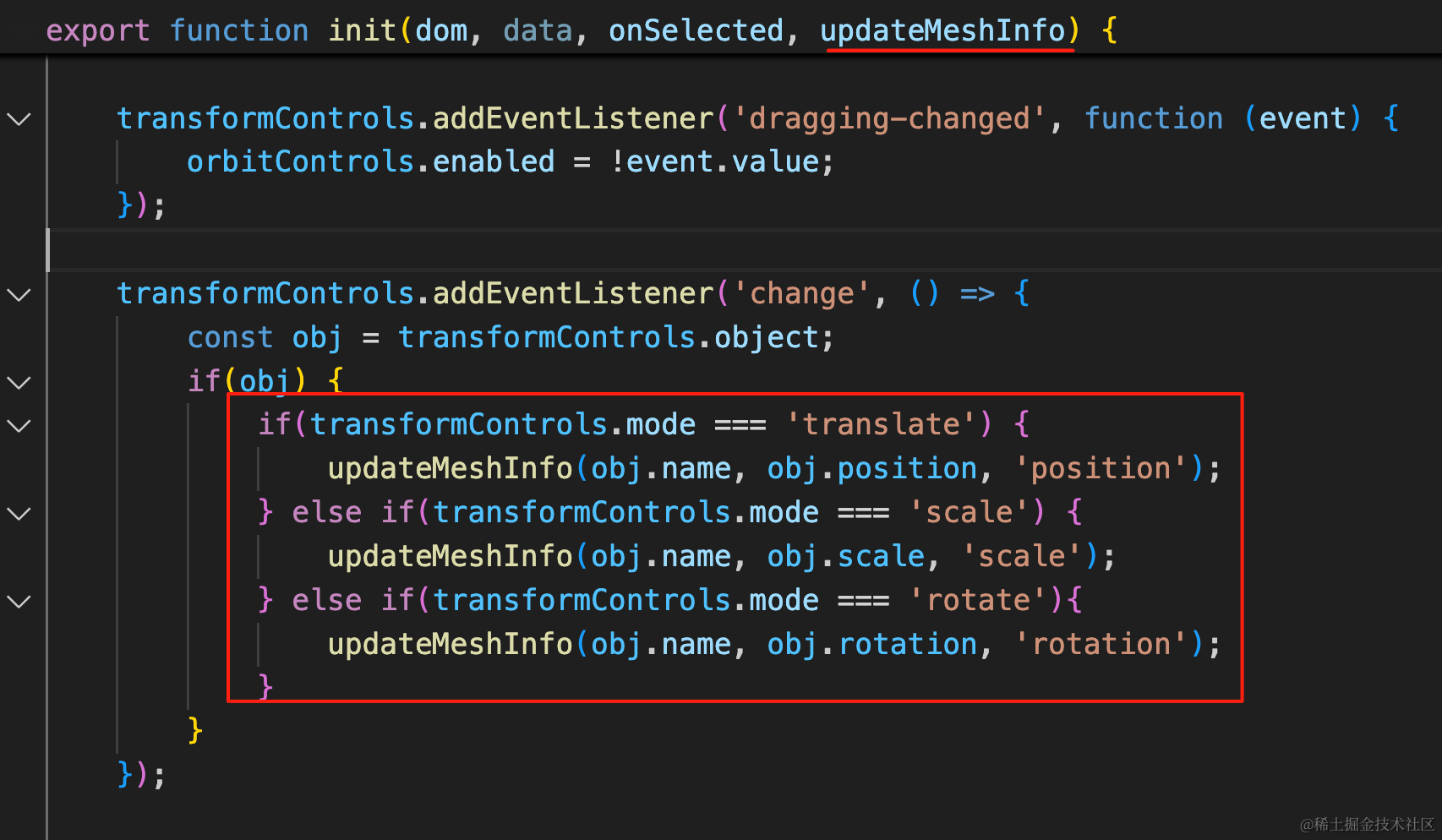Viewport: 1442px width, 840px height.
Task: Click the 'rotation' string argument
Action: coord(1101,645)
